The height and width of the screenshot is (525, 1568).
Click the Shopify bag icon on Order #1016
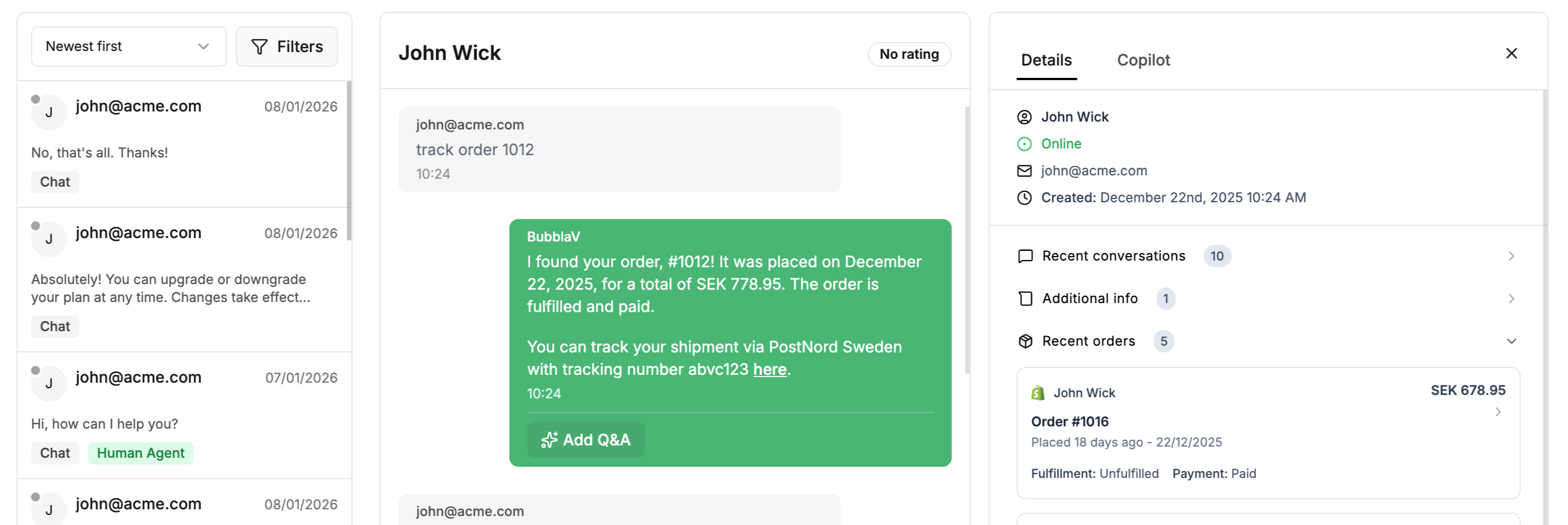tap(1038, 392)
